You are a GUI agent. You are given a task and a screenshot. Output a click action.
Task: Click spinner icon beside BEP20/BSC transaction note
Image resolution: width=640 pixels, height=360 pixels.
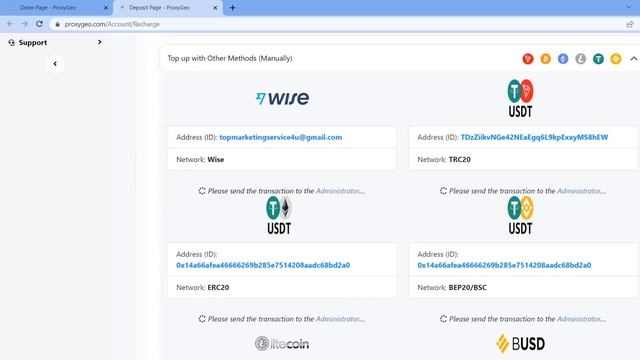(443, 319)
